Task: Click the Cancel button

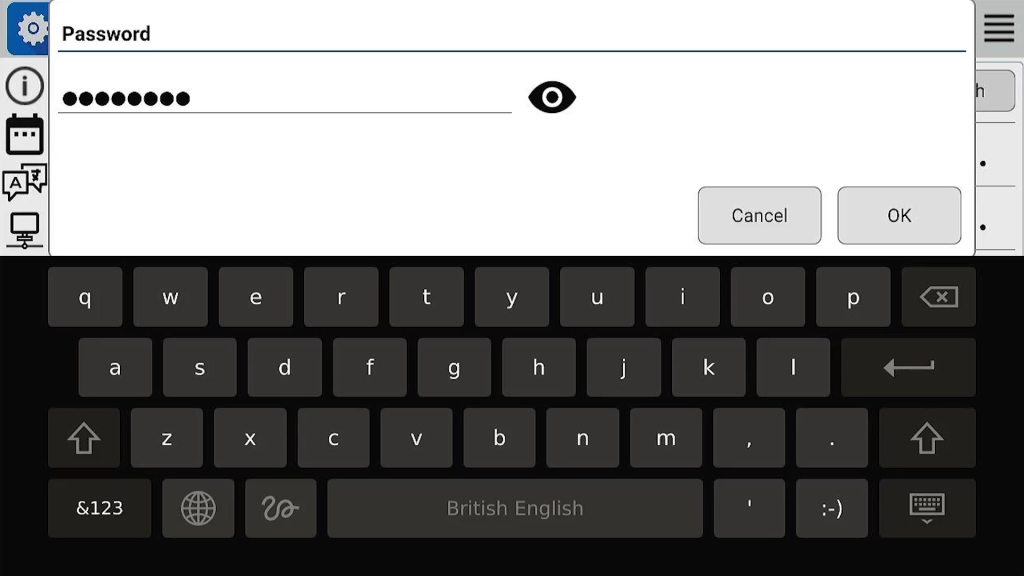Action: pos(760,216)
